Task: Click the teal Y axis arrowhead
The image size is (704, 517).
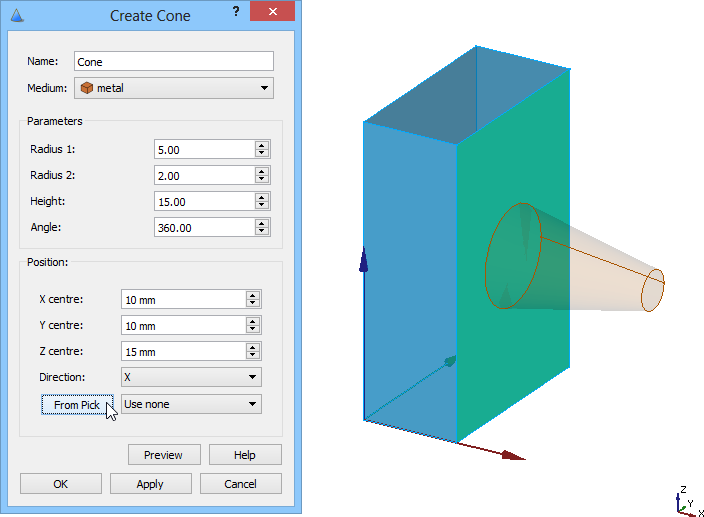Action: click(450, 361)
